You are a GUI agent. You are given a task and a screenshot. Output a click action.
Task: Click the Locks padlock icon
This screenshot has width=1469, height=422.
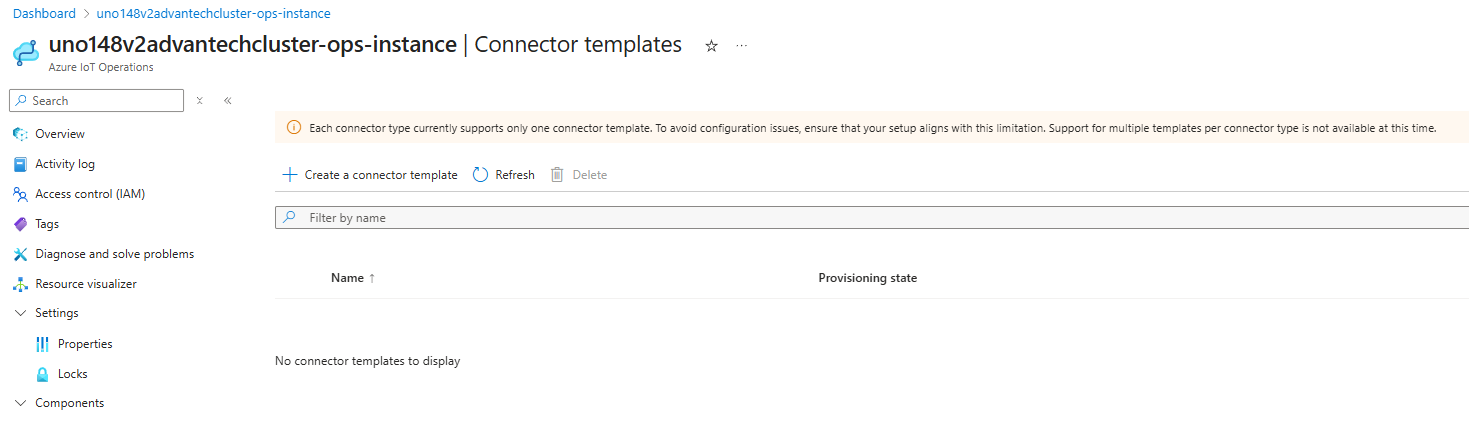tap(42, 374)
